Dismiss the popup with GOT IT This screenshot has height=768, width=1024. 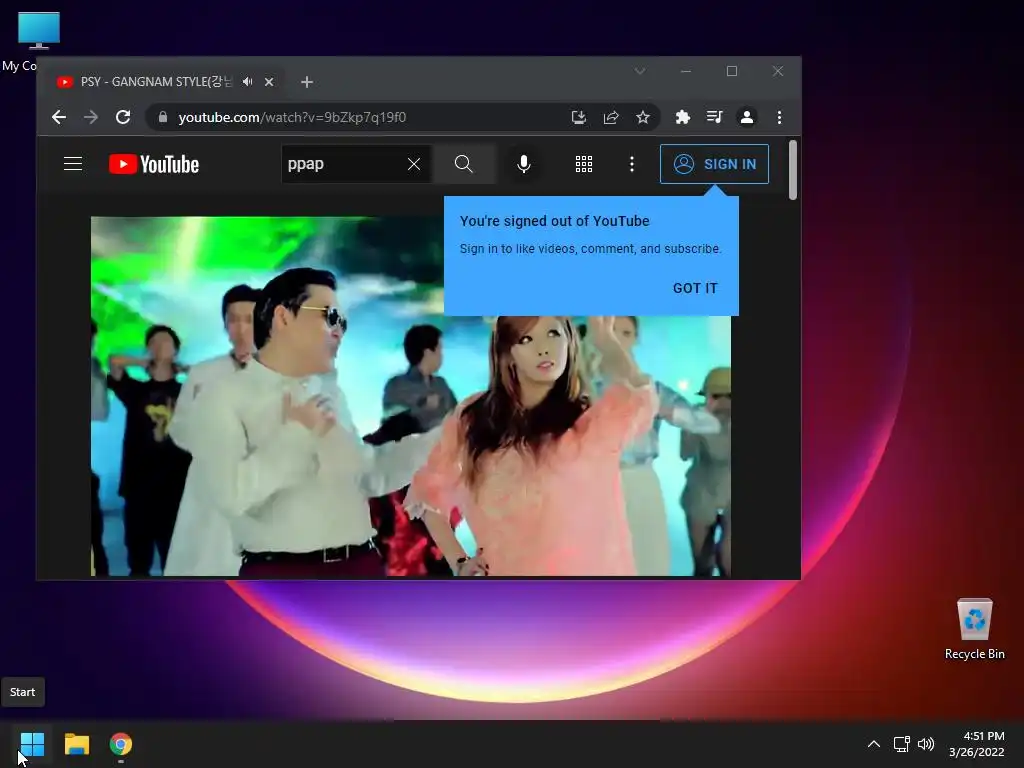pyautogui.click(x=695, y=288)
